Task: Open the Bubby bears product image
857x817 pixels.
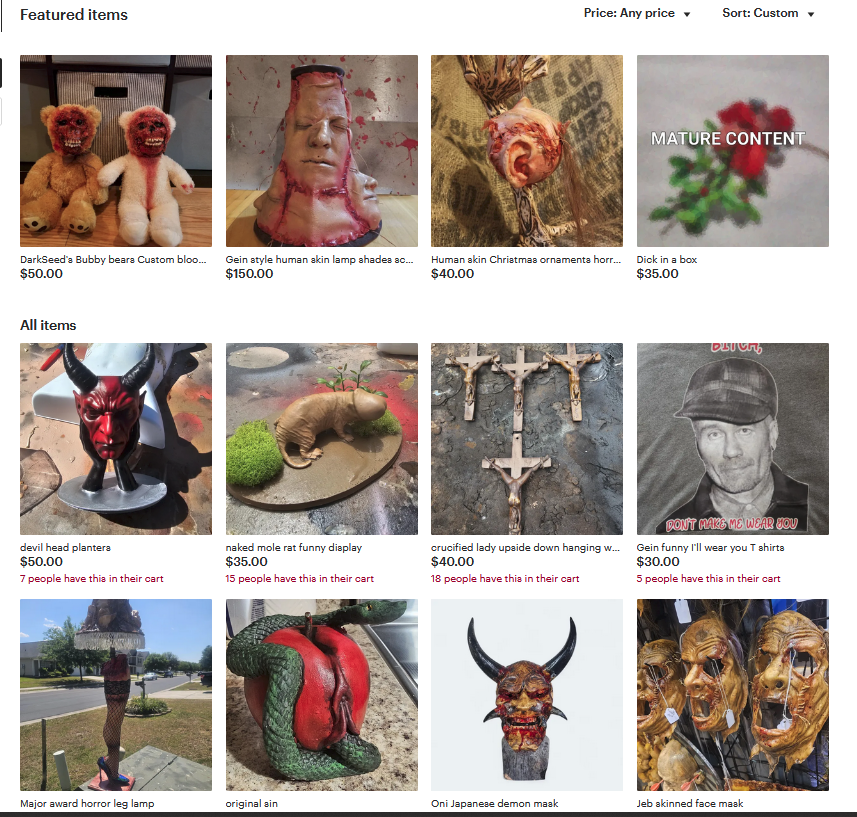Action: click(x=116, y=151)
